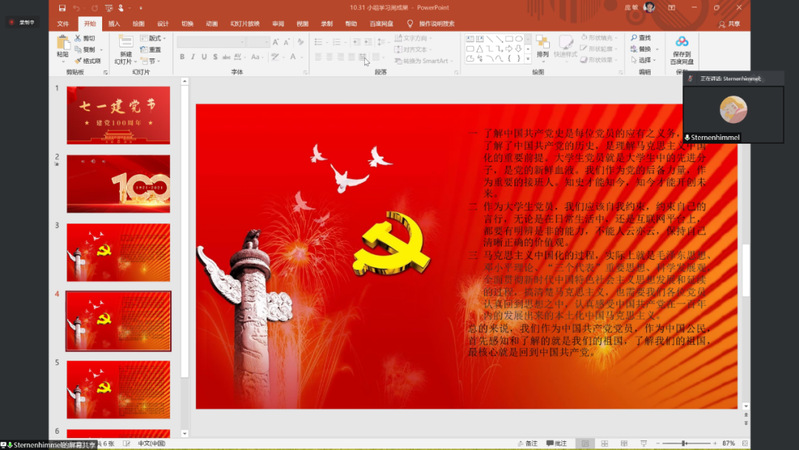The image size is (799, 450).
Task: Increase font size with large A icon
Action: [x=276, y=42]
